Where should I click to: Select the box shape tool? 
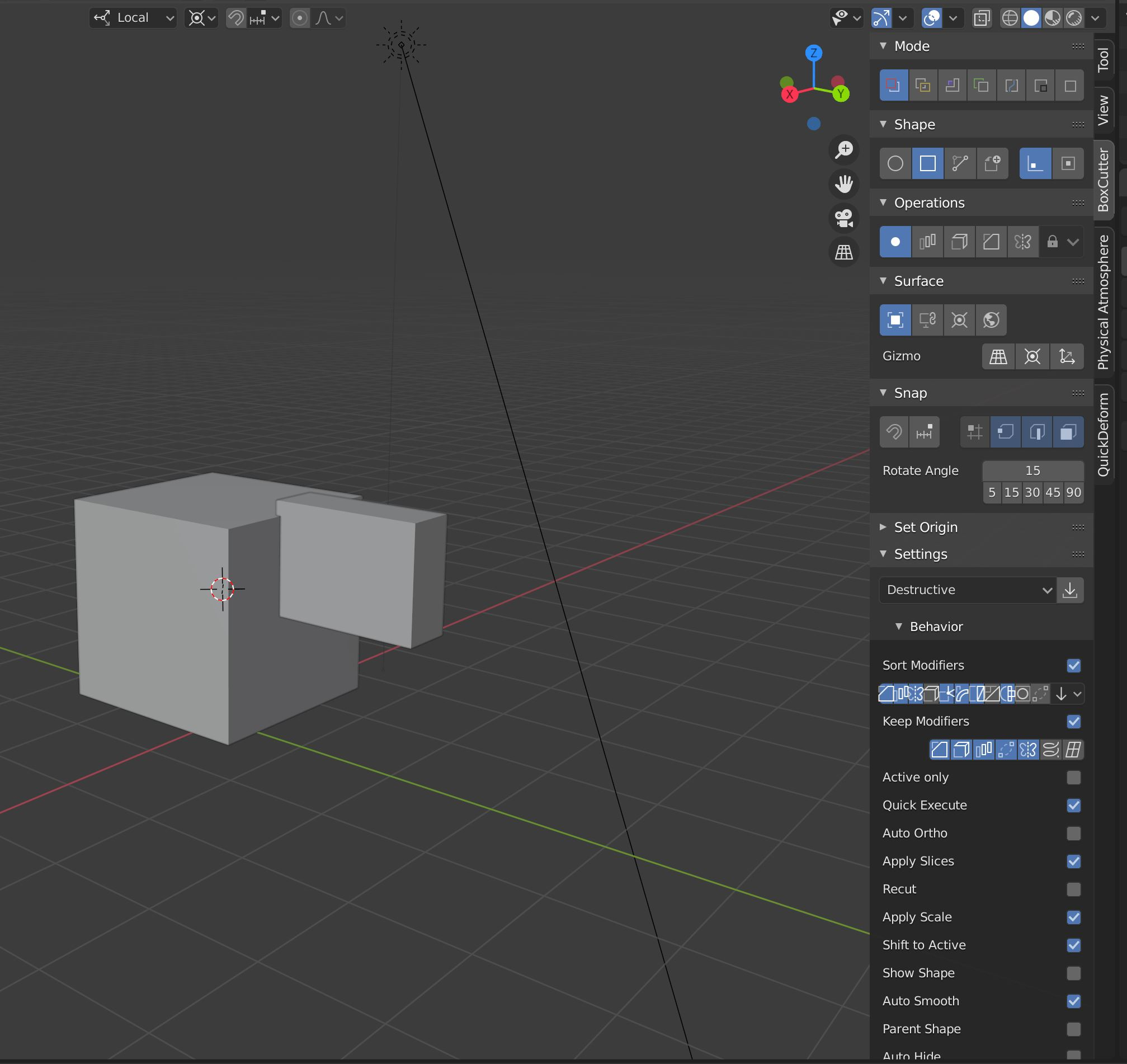click(x=927, y=163)
